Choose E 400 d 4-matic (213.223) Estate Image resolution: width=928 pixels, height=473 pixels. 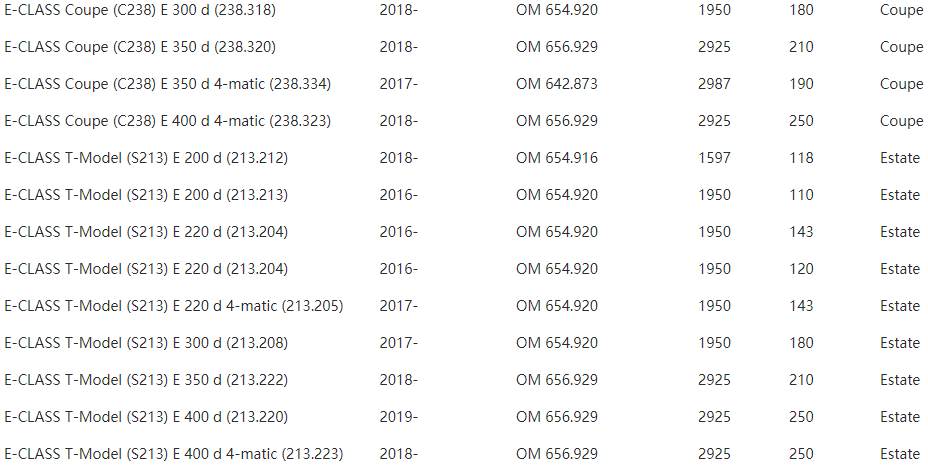click(464, 454)
